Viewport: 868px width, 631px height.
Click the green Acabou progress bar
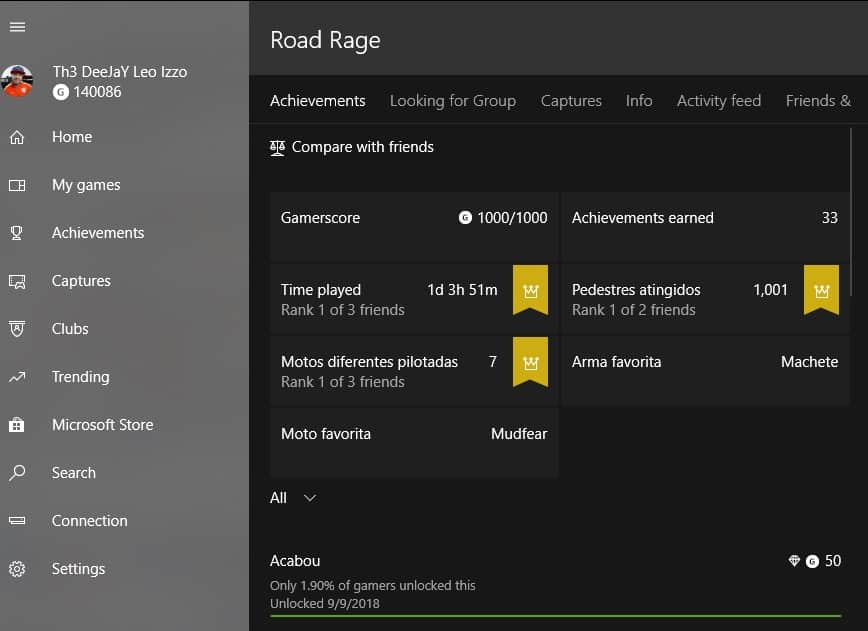(556, 616)
